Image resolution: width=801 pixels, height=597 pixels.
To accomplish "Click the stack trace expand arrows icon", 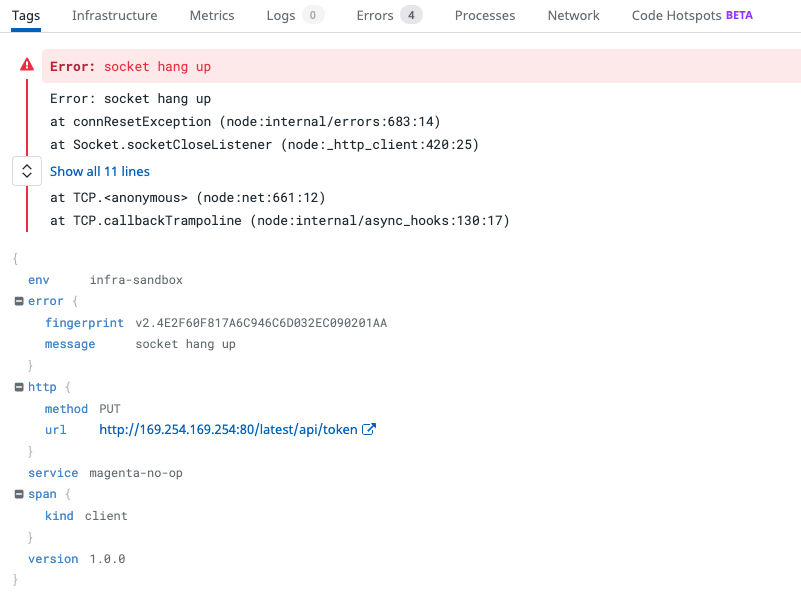I will tap(26, 170).
